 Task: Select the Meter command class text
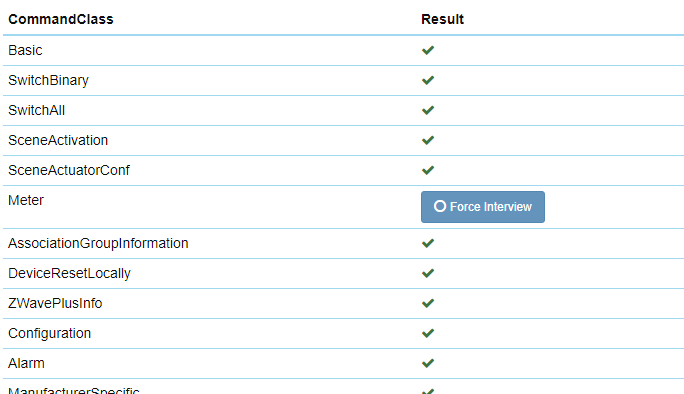[x=26, y=200]
